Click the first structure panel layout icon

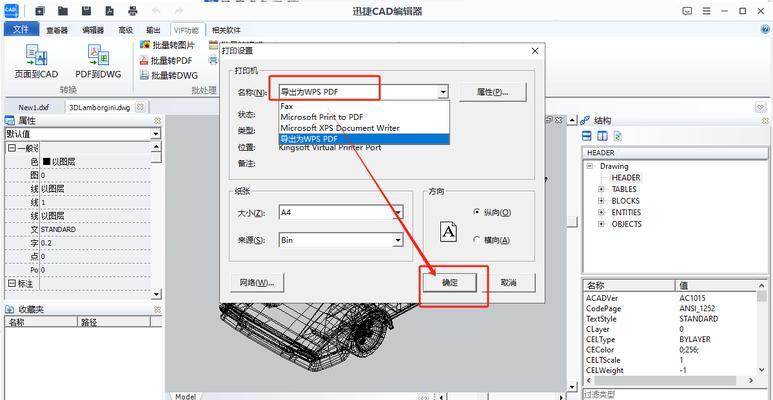point(587,136)
